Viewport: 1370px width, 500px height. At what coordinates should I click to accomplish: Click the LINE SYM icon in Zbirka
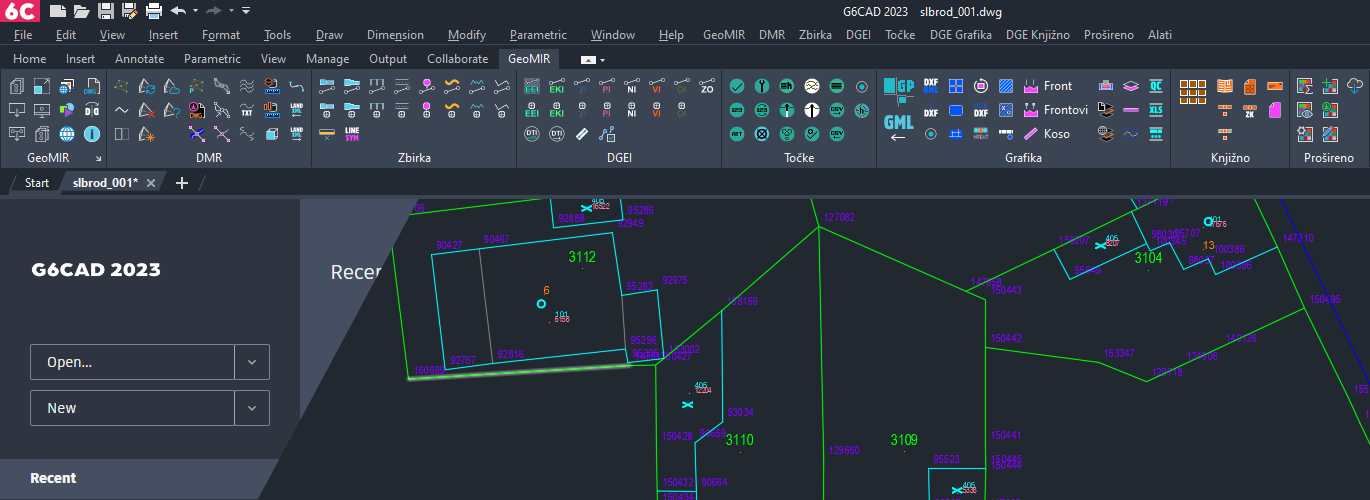pyautogui.click(x=352, y=134)
